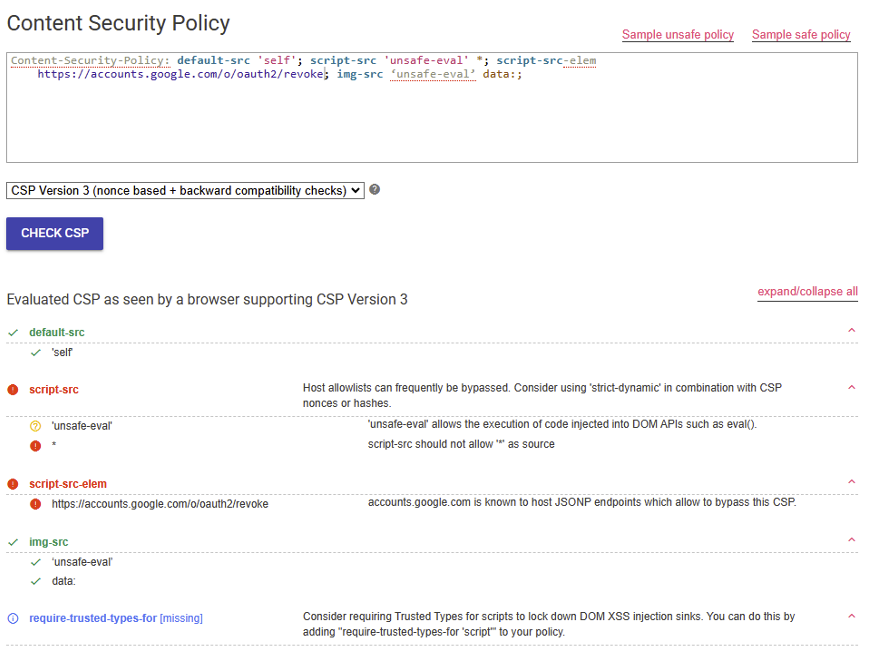Collapse the default-src section chevron

(851, 331)
